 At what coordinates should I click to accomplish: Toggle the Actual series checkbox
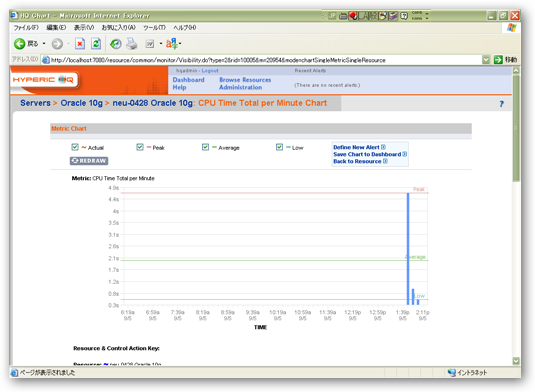point(75,147)
